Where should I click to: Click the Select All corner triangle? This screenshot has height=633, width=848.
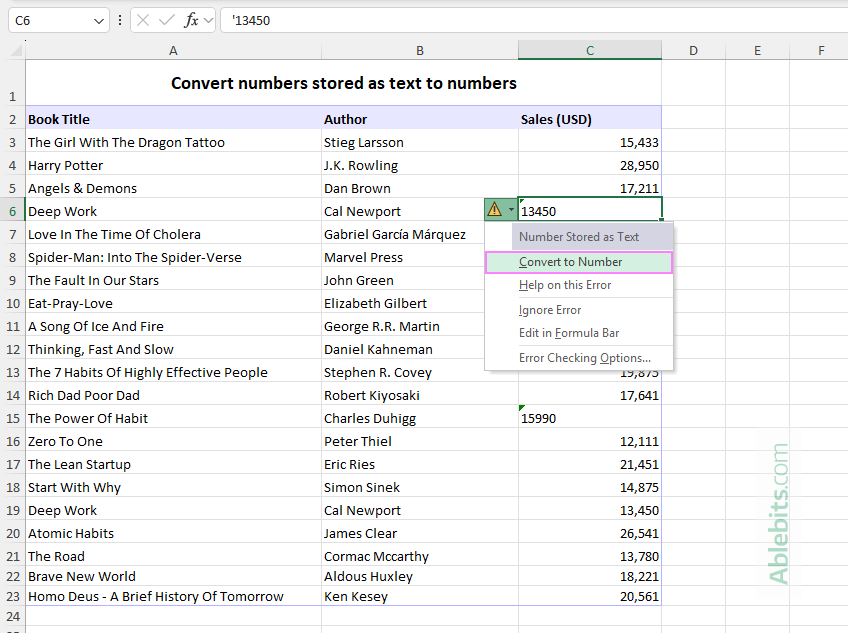point(16,50)
